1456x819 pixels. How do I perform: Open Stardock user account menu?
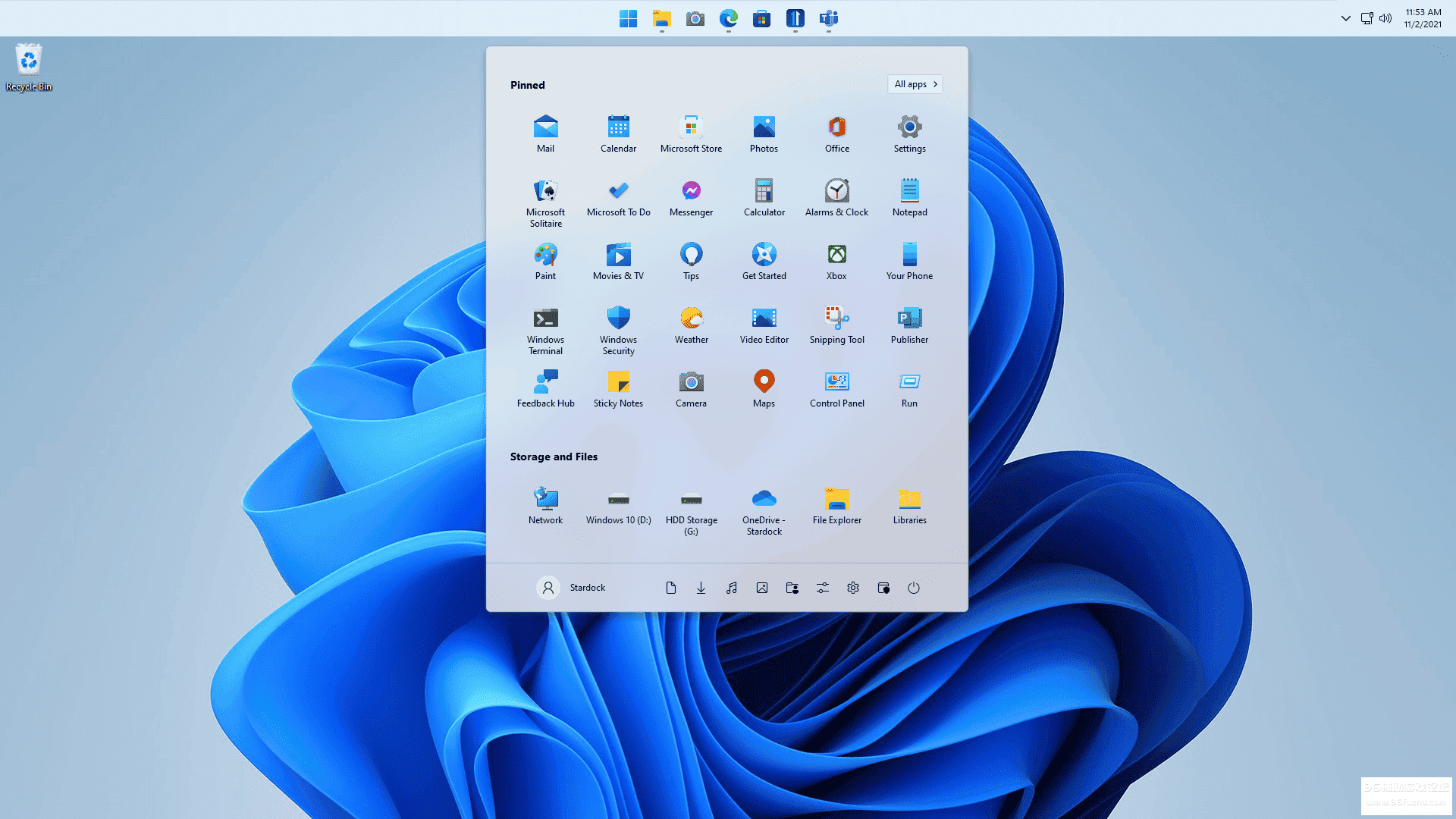571,588
